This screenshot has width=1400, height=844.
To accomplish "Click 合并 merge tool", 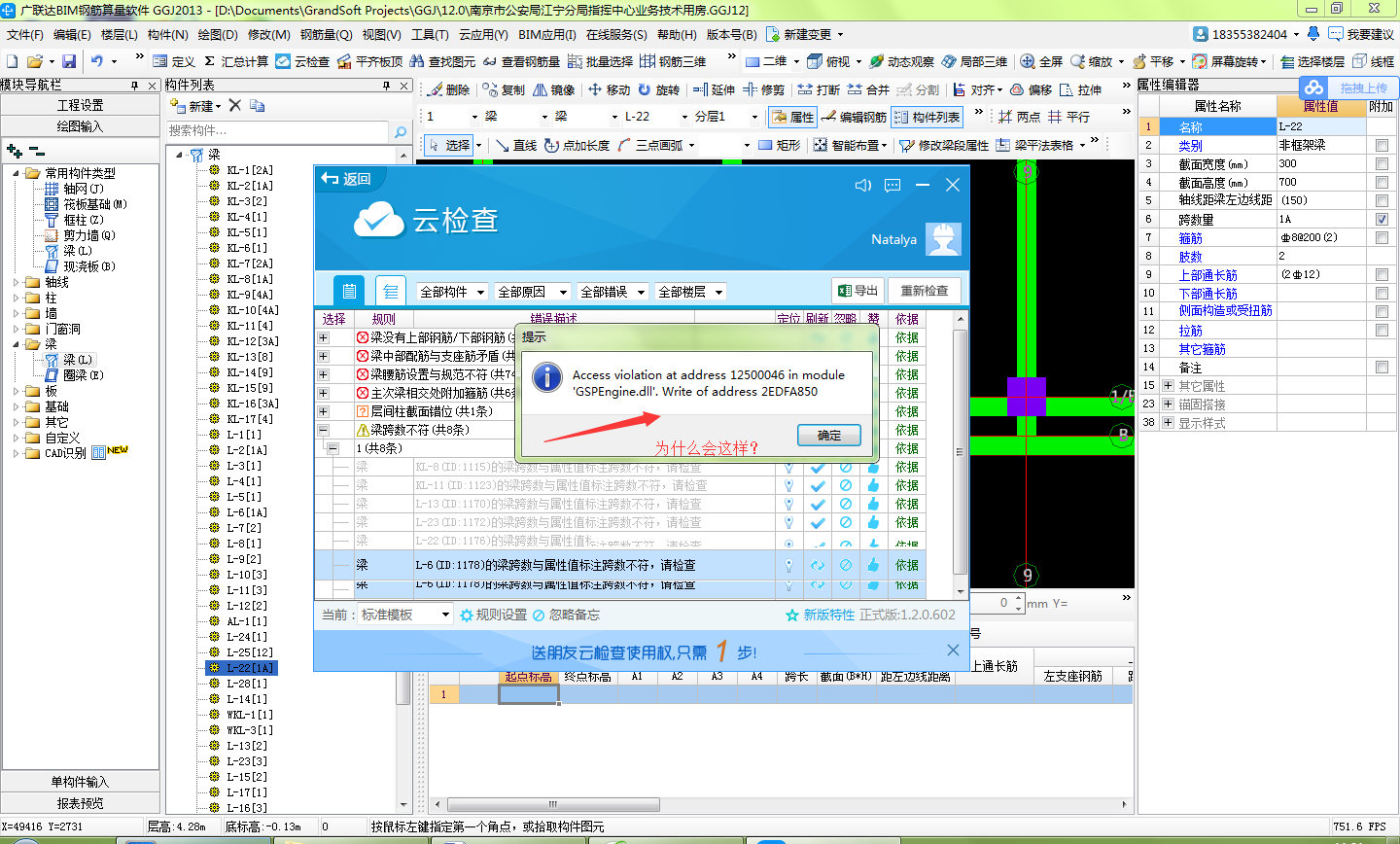I will tap(868, 89).
